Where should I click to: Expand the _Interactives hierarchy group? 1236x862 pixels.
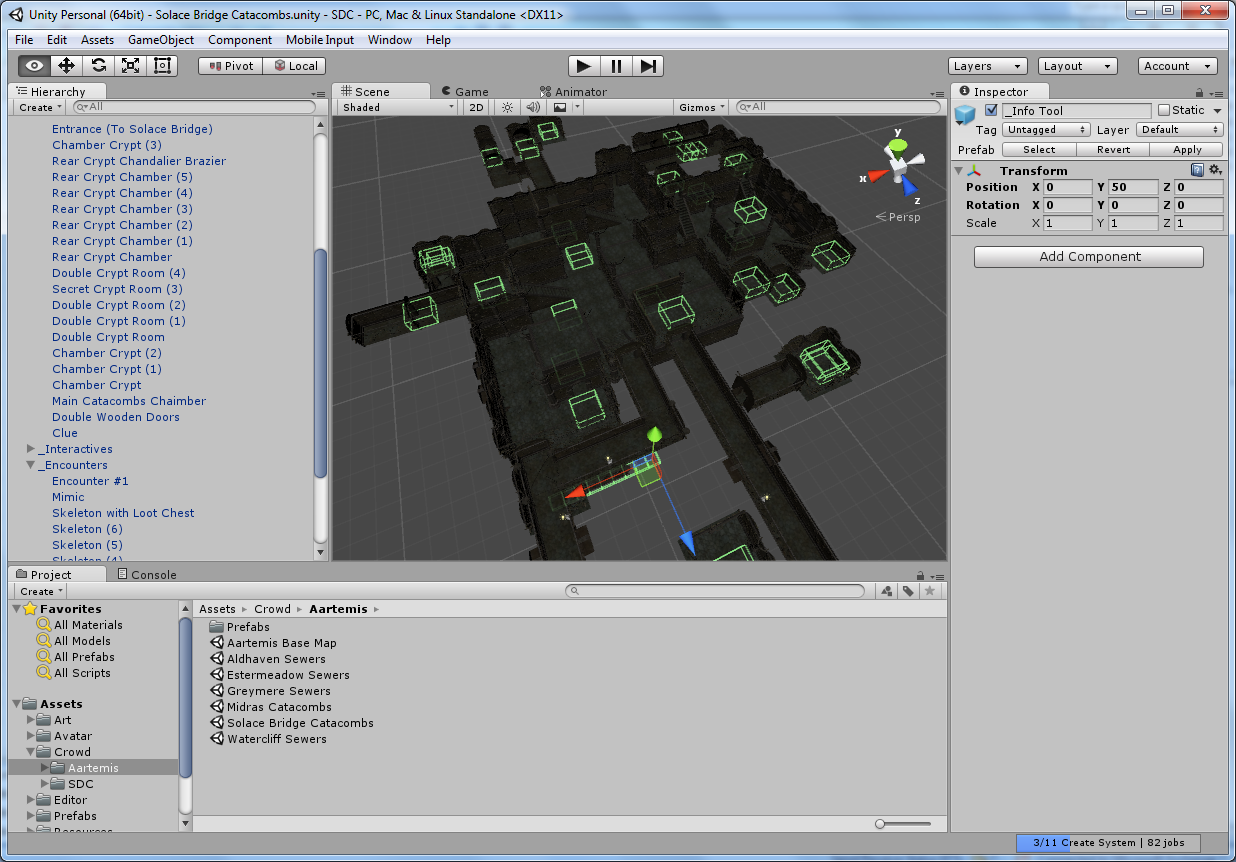click(31, 449)
